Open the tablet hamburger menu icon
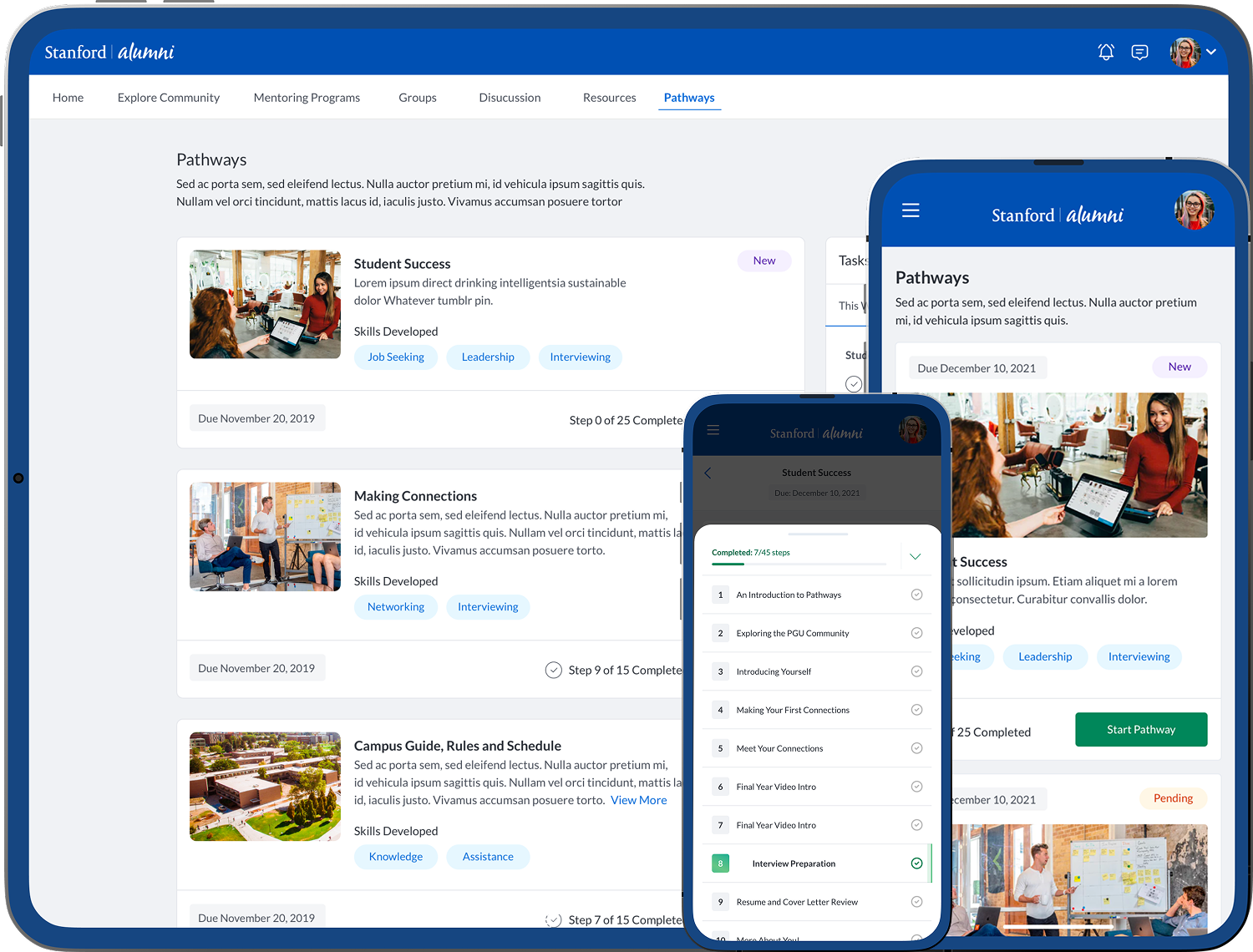The height and width of the screenshot is (952, 1253). click(911, 210)
